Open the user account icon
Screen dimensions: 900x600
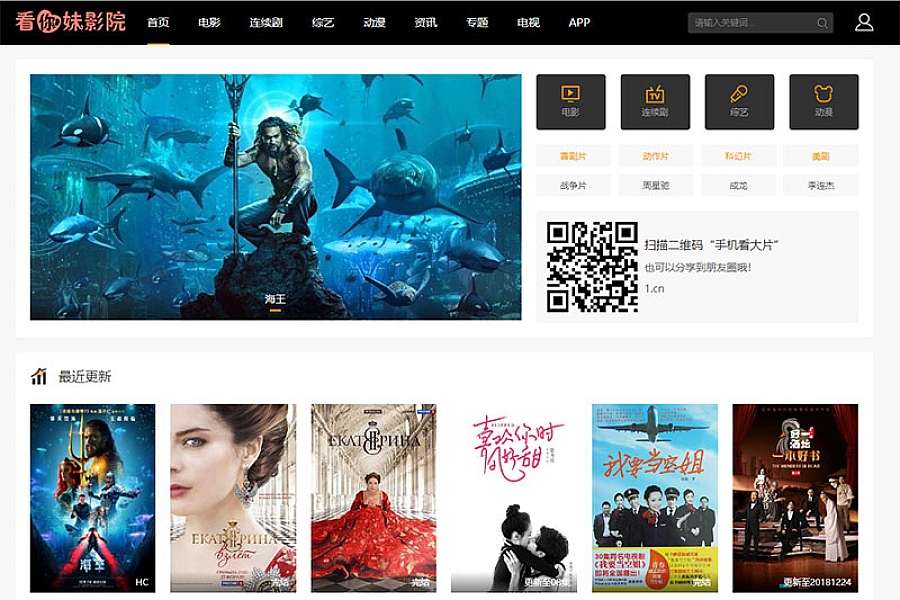pyautogui.click(x=864, y=22)
